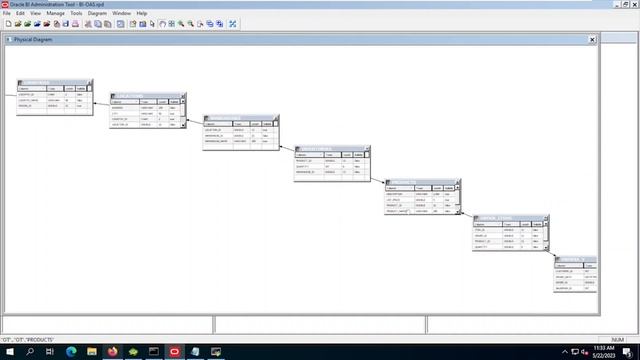Open the Manage menu
Screen dimensions: 640x360
click(x=56, y=13)
